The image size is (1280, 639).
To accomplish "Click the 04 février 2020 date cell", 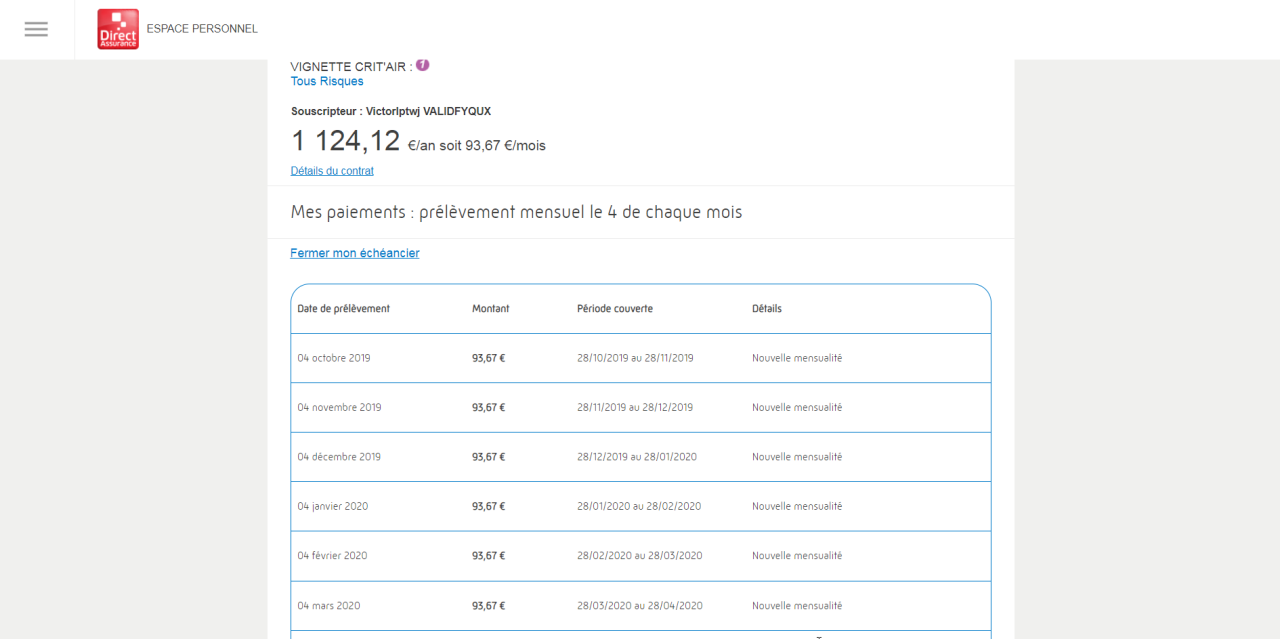I will coord(332,556).
